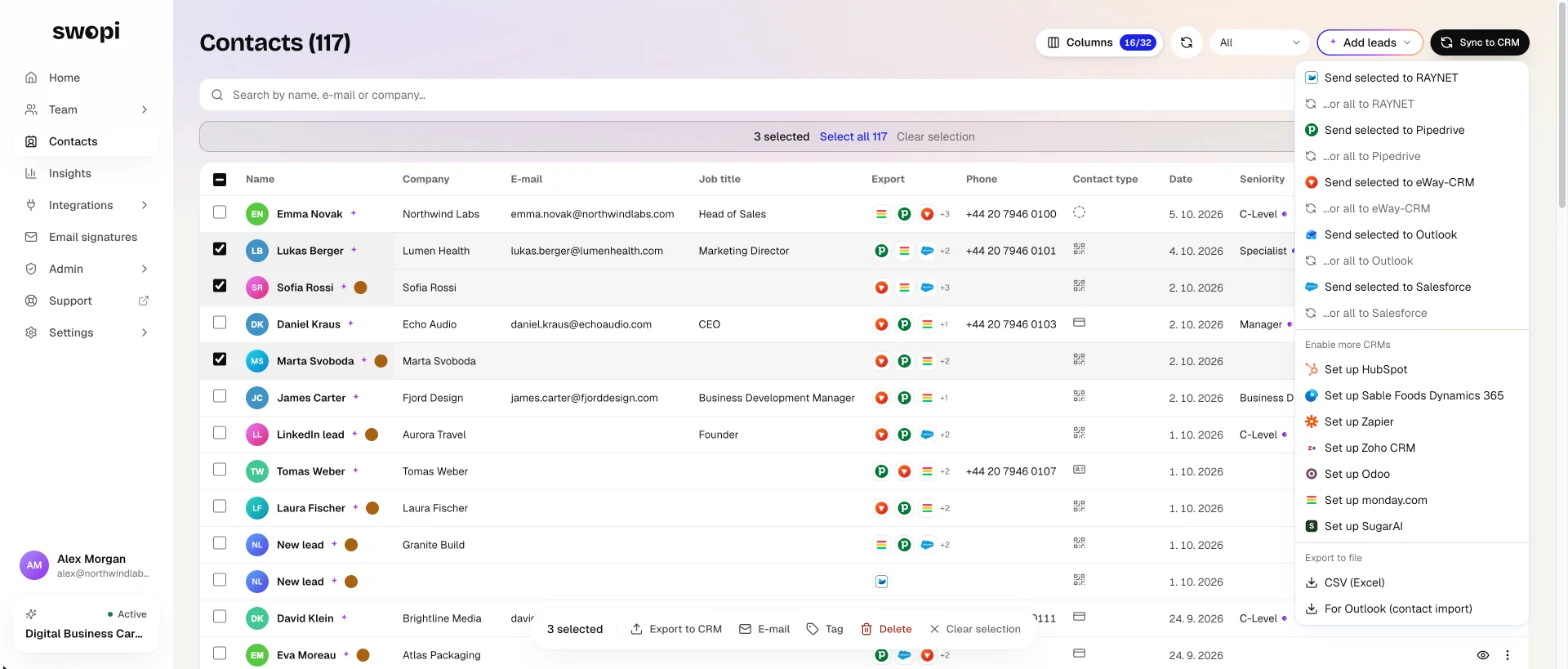The image size is (1568, 669).
Task: Click the Seniority column header
Action: [1261, 179]
